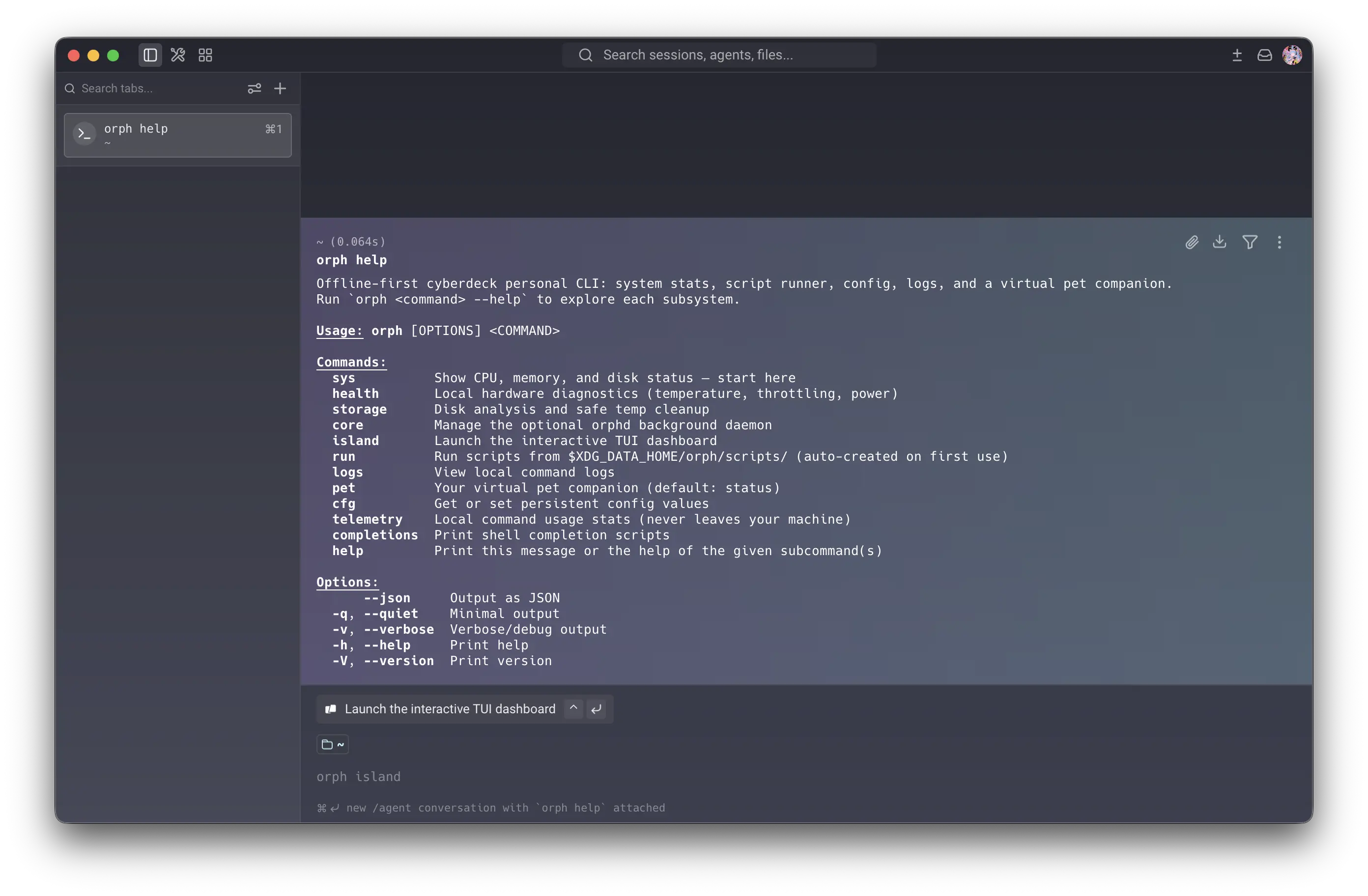Click the '--json' option text

(387, 598)
